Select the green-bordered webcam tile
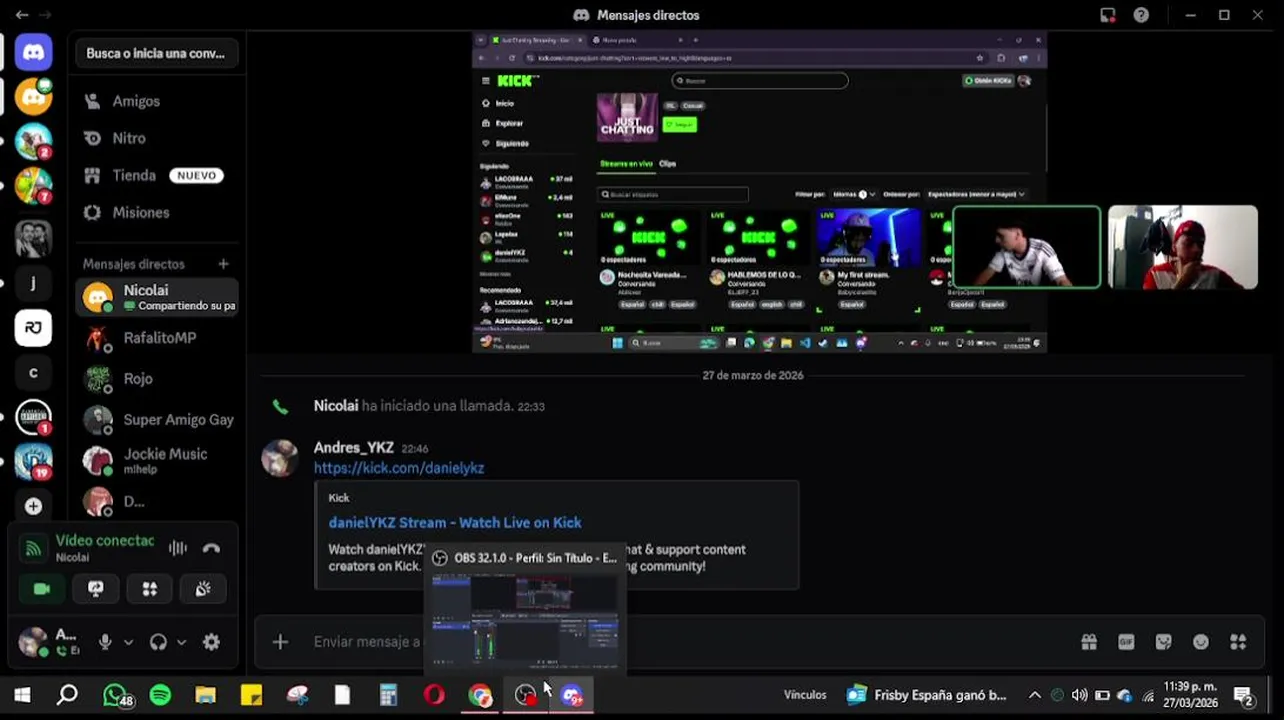The width and height of the screenshot is (1284, 720). [x=1027, y=247]
